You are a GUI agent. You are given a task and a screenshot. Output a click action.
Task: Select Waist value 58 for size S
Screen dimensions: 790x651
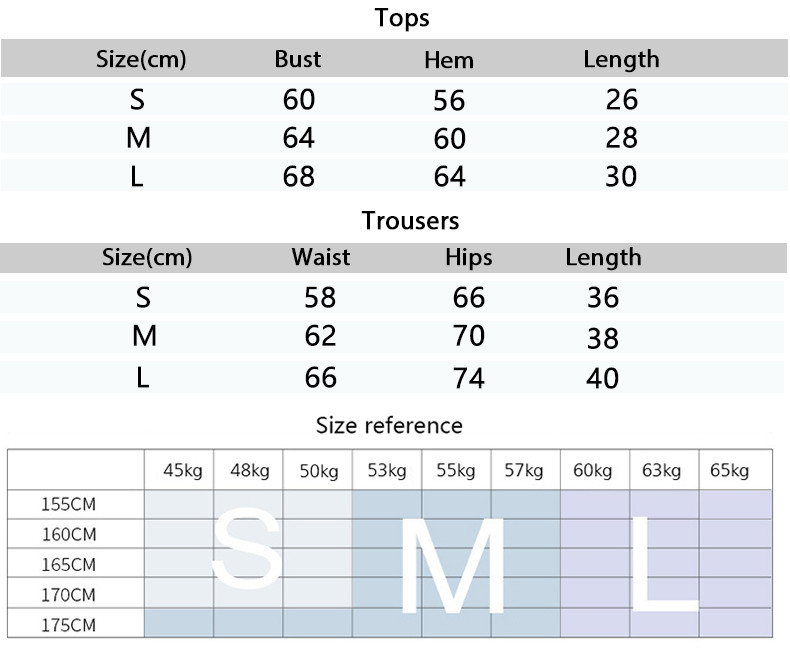[320, 297]
